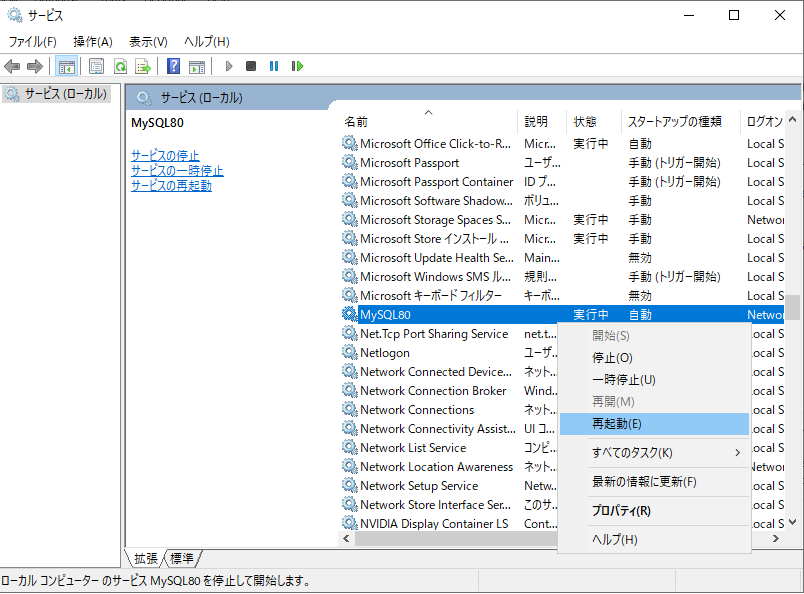Select Microsoft Office Click-to-R... service
The image size is (804, 594).
pos(562,144)
